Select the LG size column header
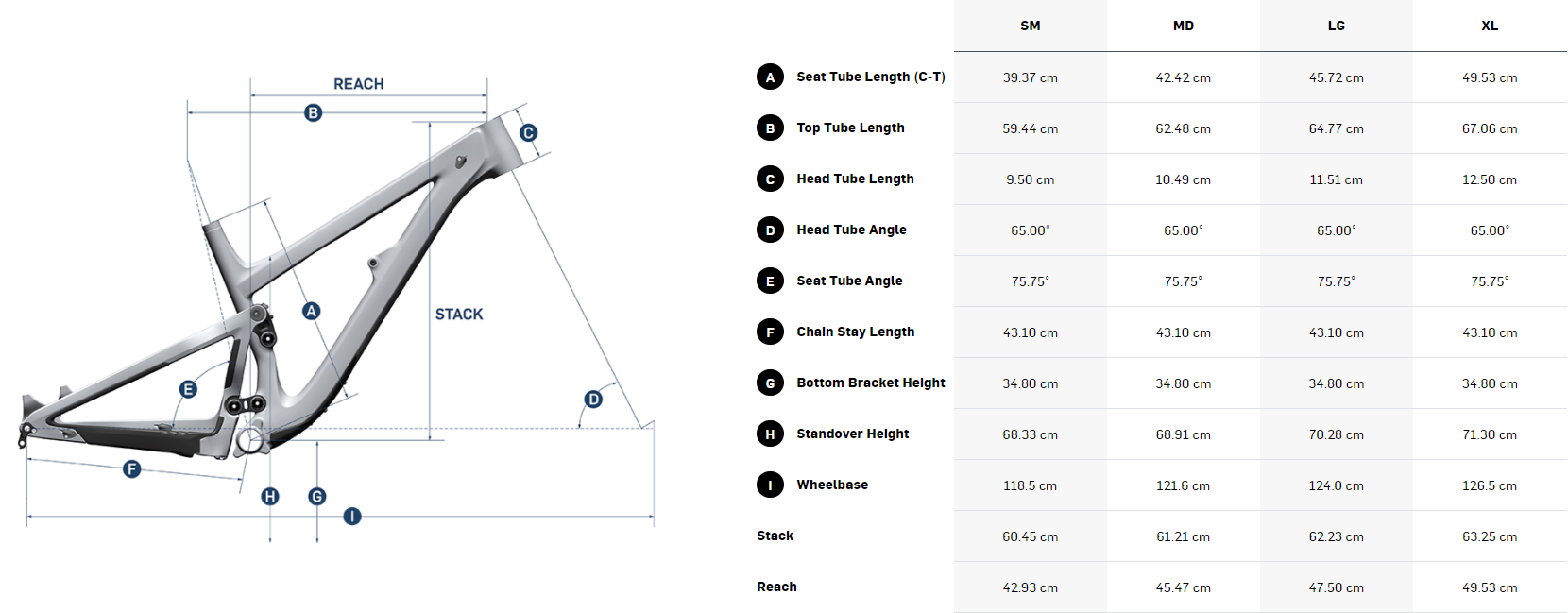 point(1337,26)
